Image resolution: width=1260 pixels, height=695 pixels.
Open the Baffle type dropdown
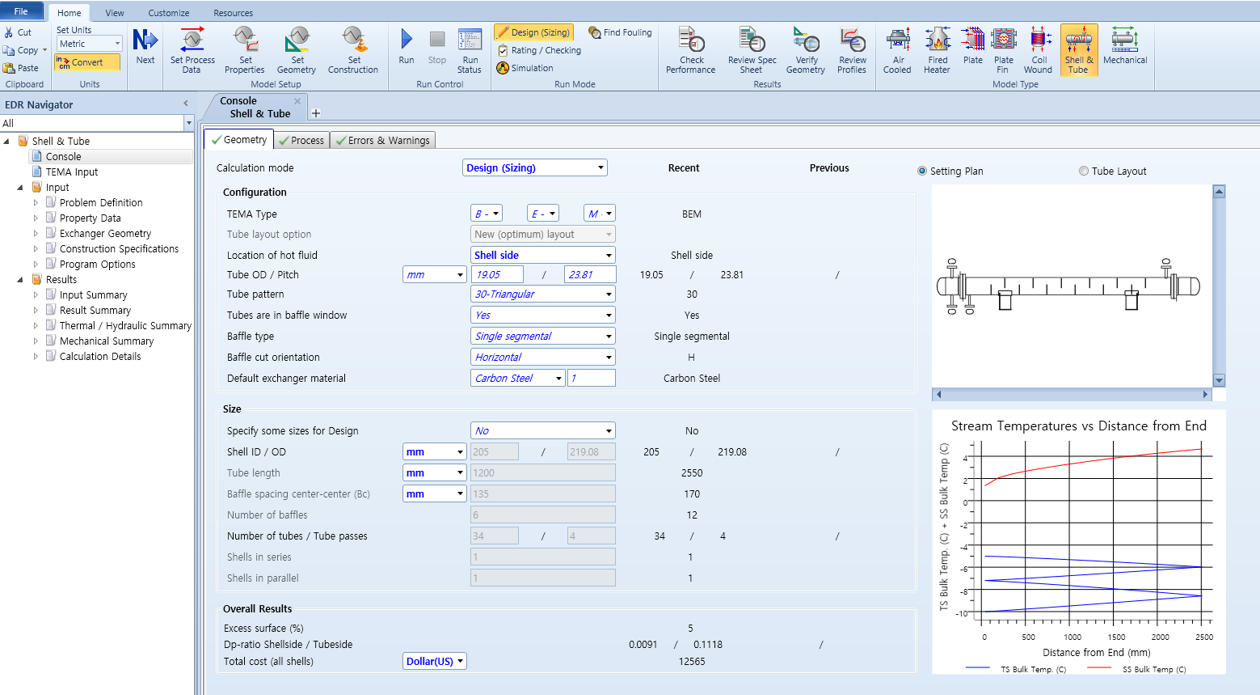tap(542, 336)
